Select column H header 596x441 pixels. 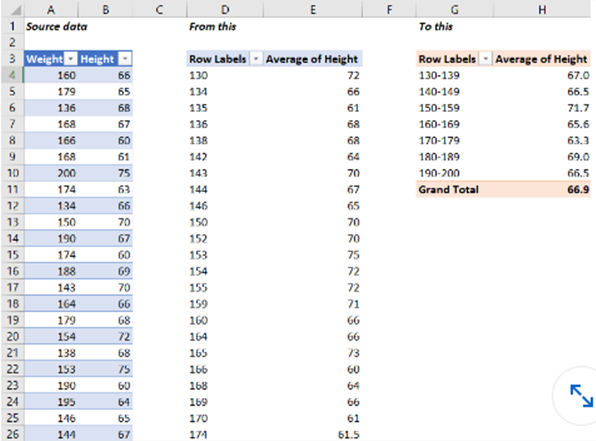(x=542, y=9)
